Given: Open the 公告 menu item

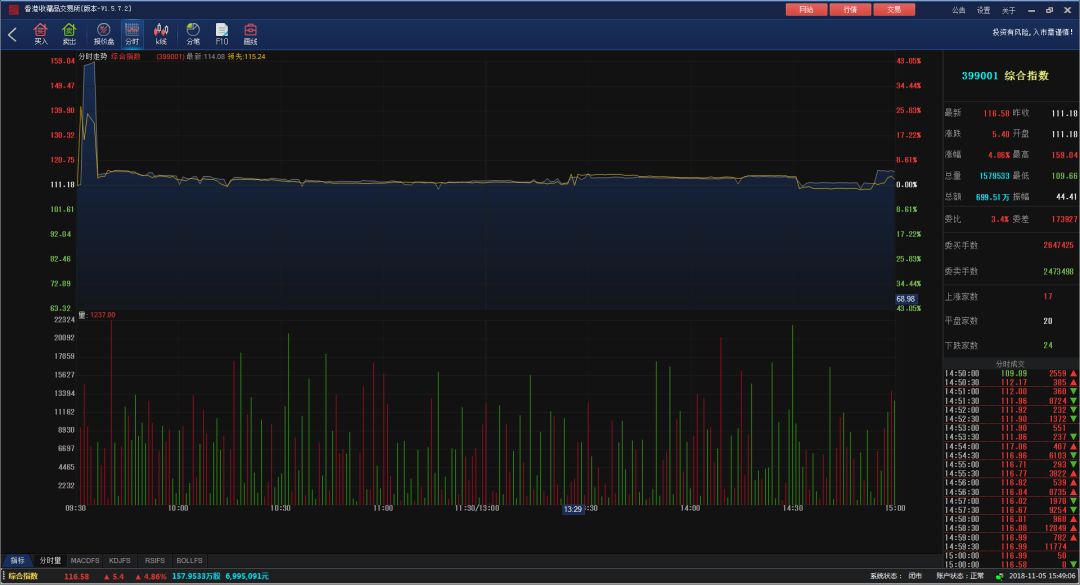Looking at the screenshot, I should point(959,10).
